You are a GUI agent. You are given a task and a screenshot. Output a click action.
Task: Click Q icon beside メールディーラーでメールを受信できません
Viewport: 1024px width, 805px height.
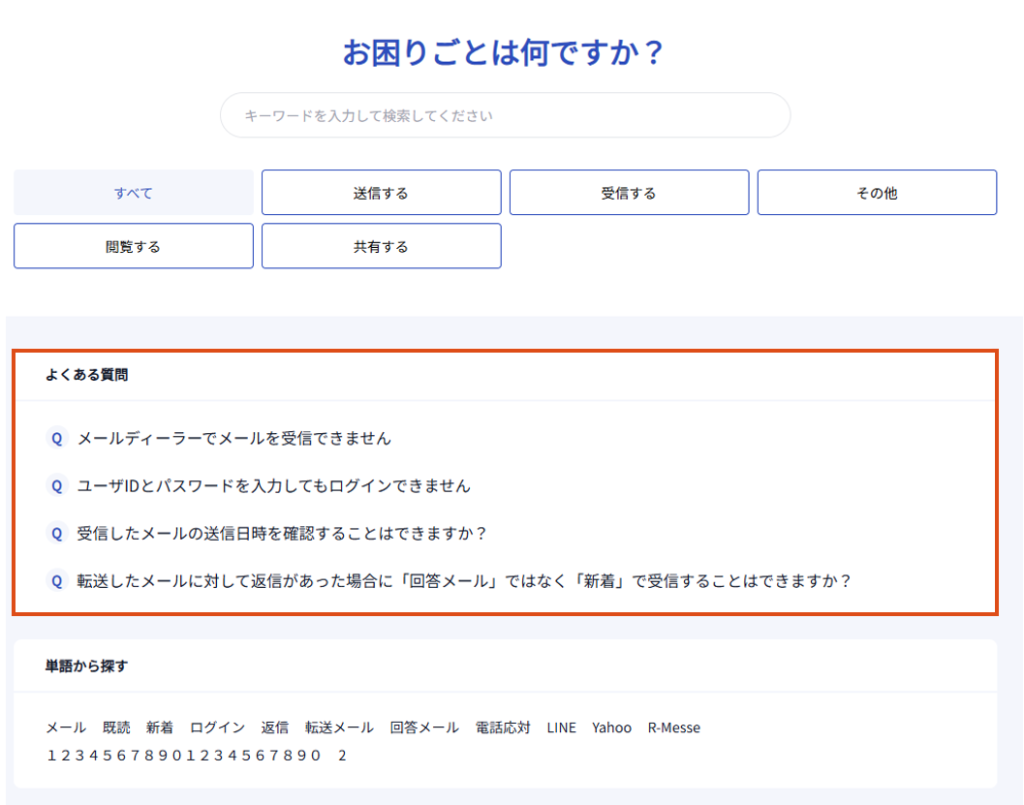pyautogui.click(x=57, y=438)
